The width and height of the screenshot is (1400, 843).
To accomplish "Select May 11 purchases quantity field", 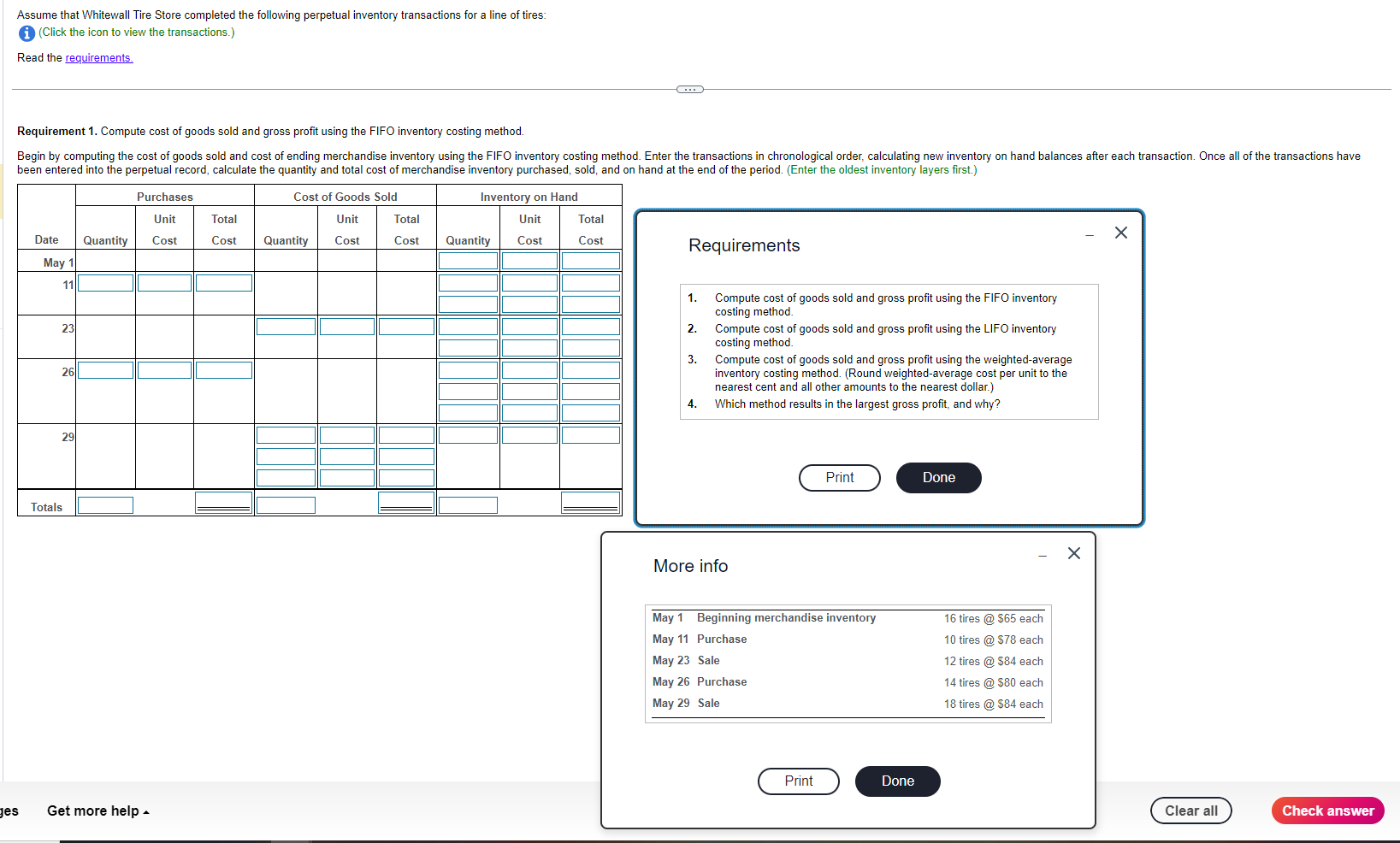I will 106,283.
